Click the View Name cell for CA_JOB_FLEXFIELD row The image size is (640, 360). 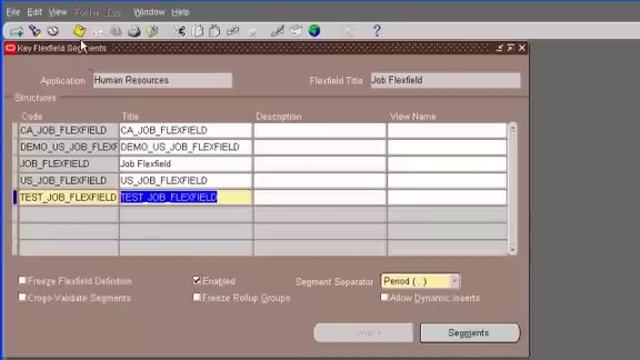(447, 131)
